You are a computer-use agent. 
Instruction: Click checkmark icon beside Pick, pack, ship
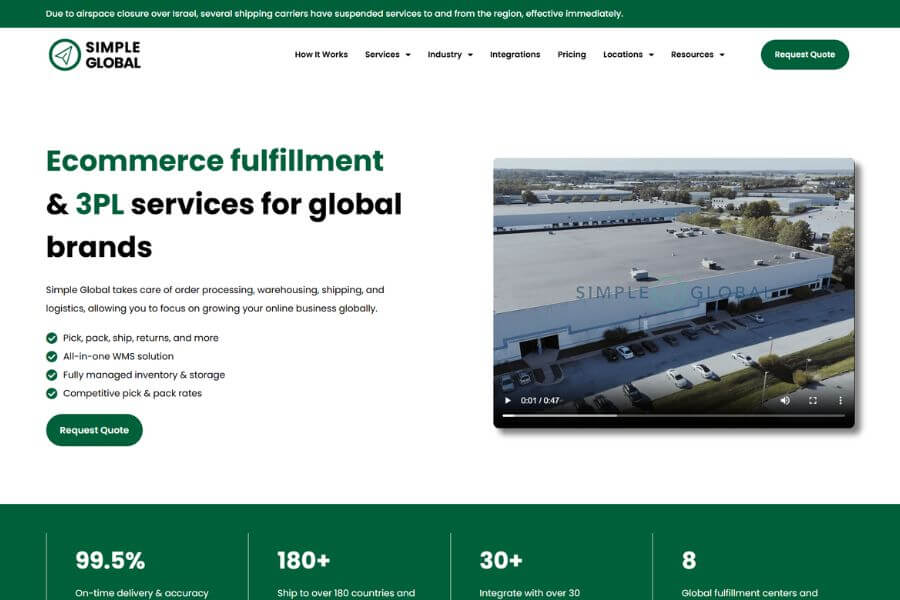52,338
